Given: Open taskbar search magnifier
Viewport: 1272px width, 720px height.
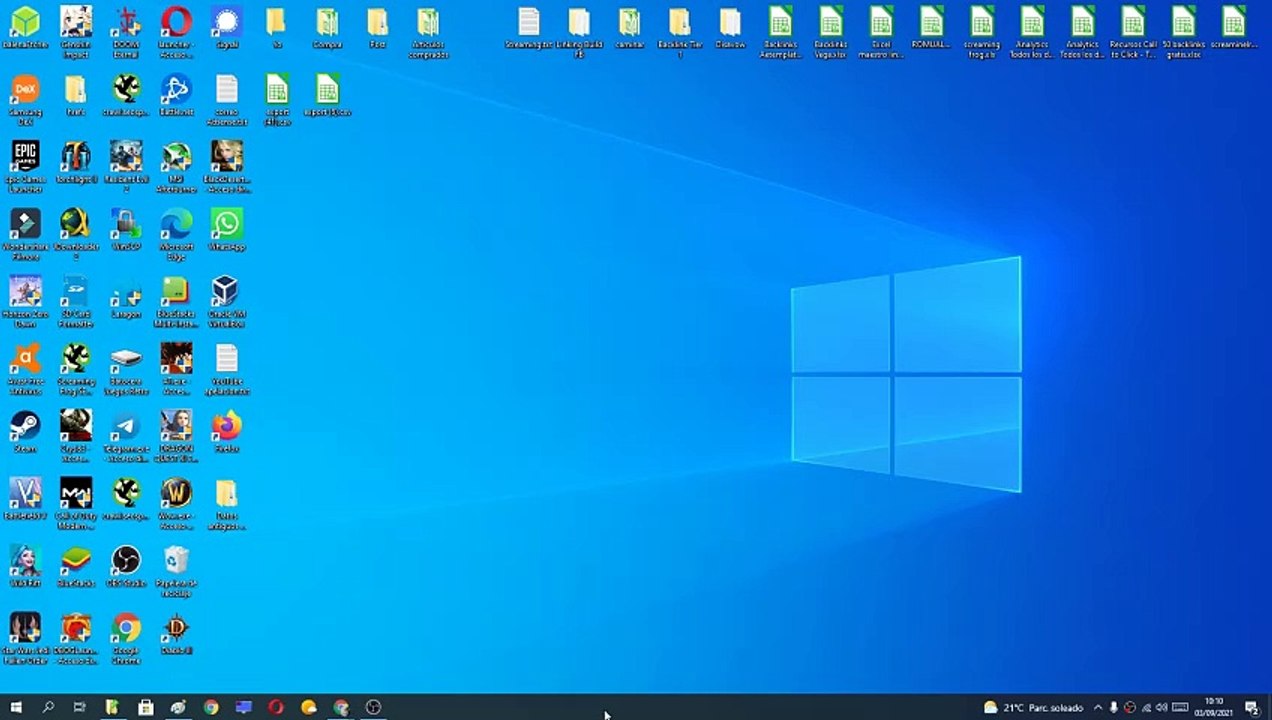Looking at the screenshot, I should pos(48,707).
